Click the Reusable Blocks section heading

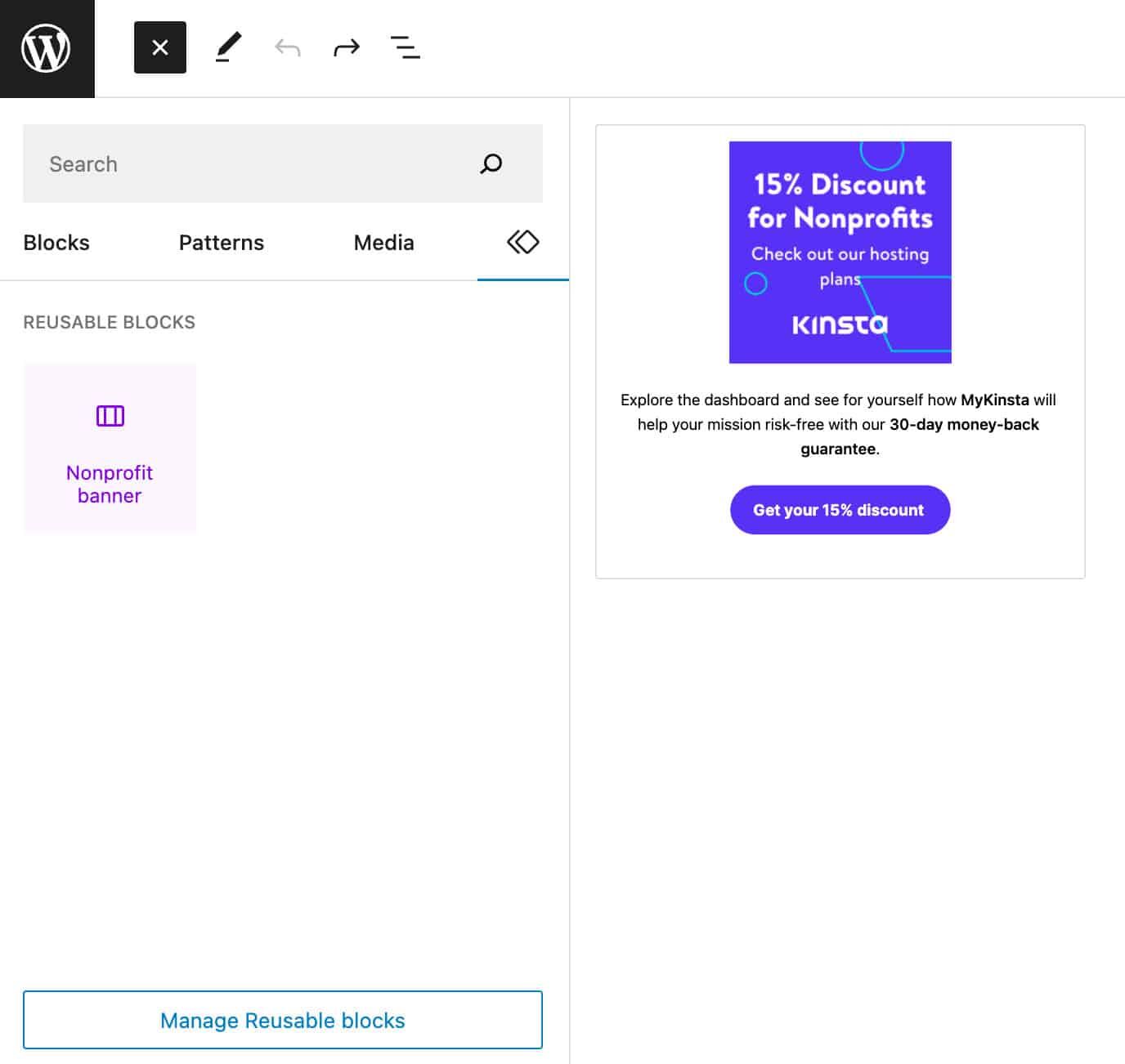[x=109, y=322]
